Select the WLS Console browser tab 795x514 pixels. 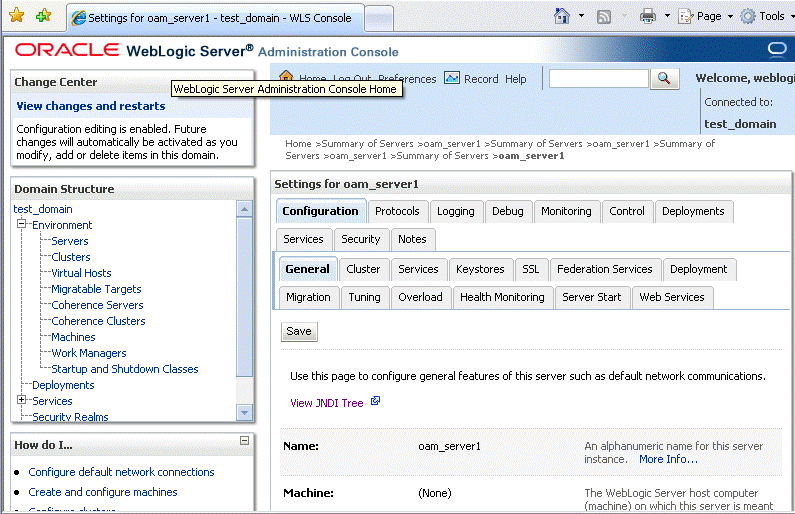click(x=215, y=18)
